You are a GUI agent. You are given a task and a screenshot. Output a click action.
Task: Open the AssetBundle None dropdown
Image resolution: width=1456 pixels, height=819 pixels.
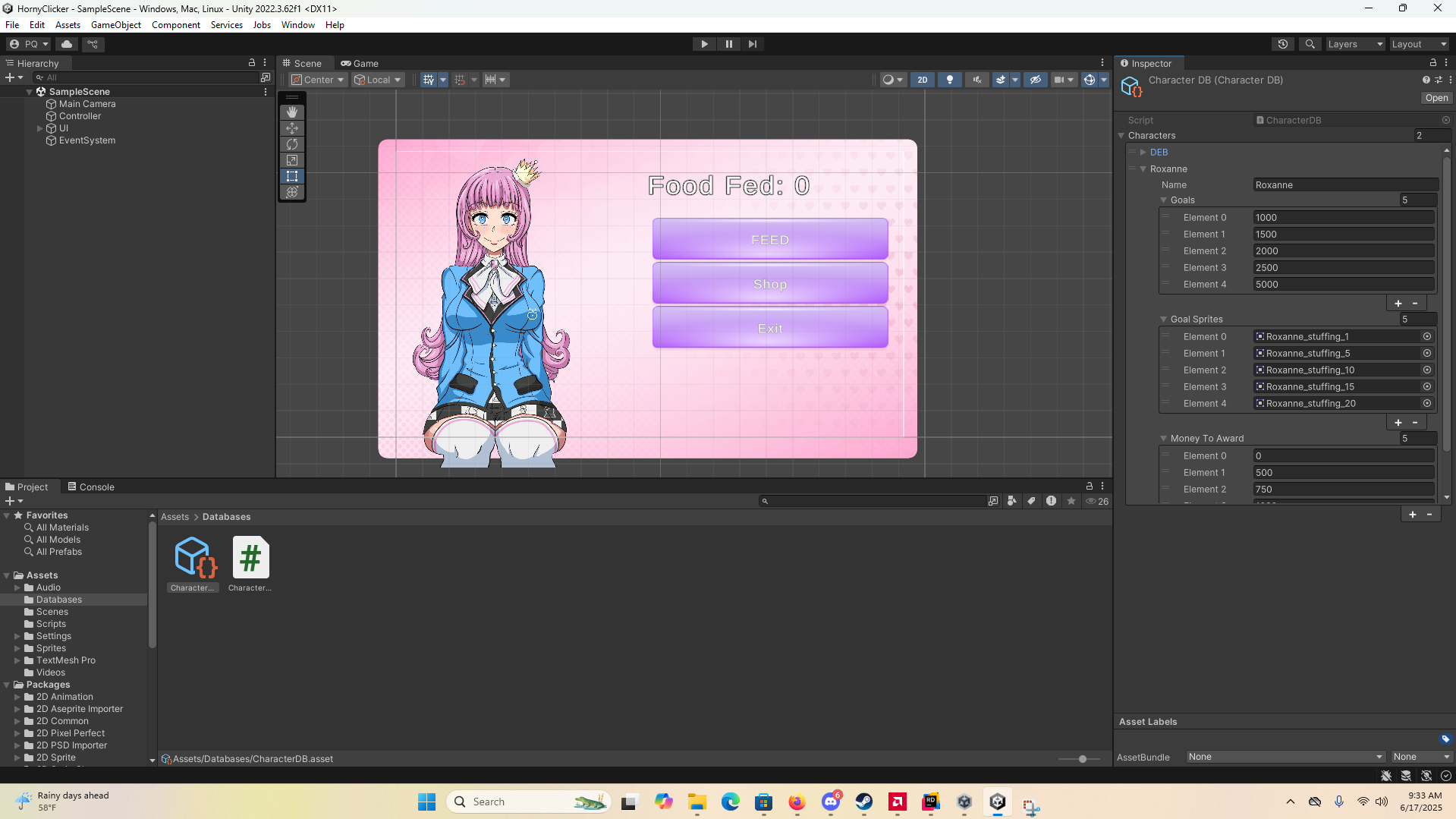(1285, 757)
